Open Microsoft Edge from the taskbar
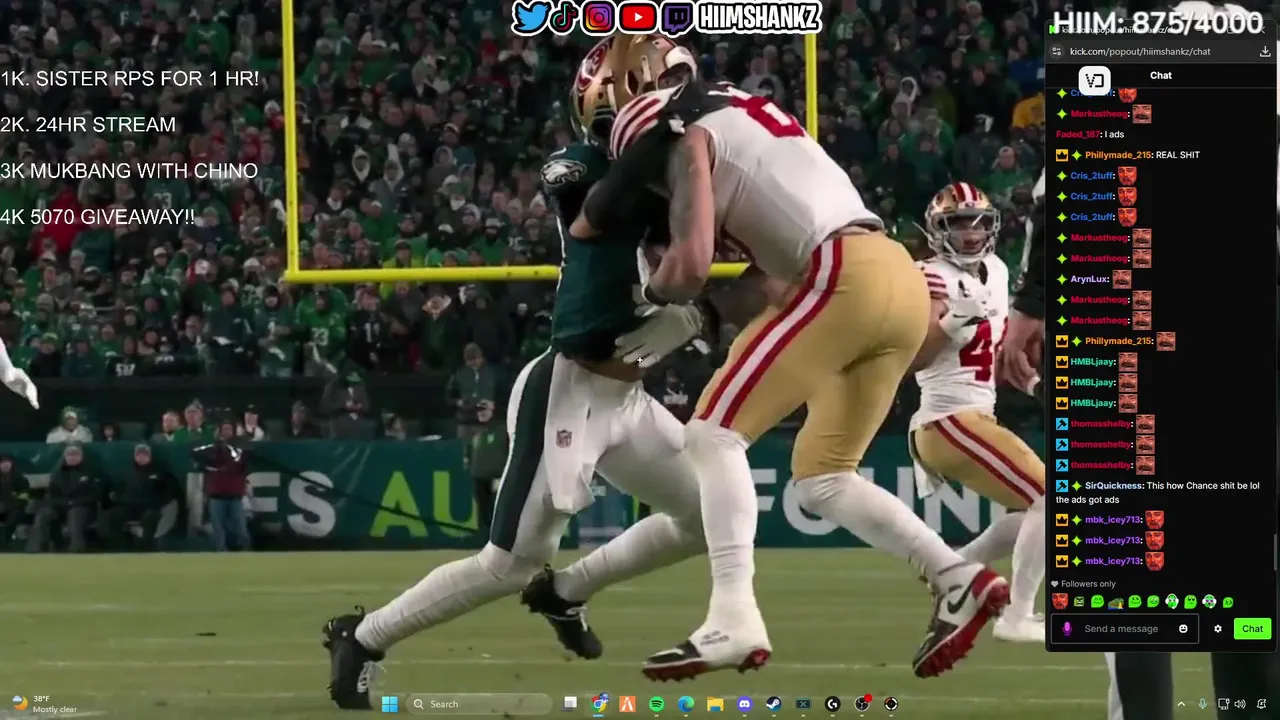 [686, 704]
